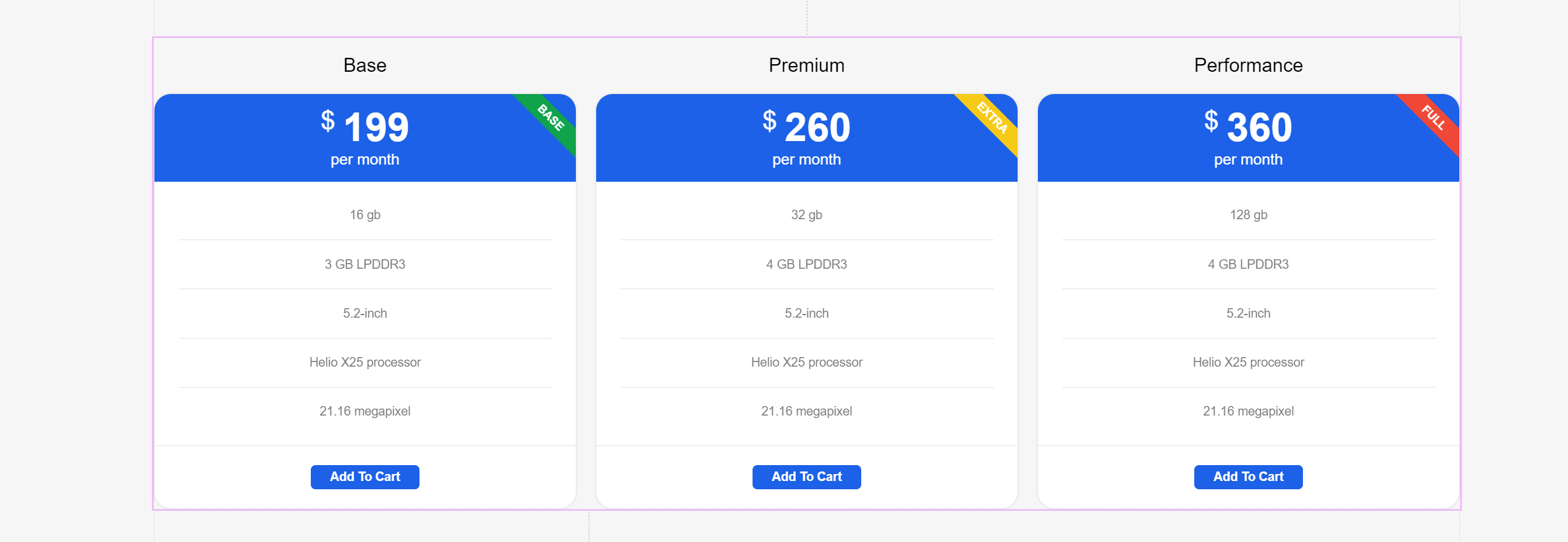This screenshot has height=542, width=1568.
Task: Click the $199 price
Action: click(x=365, y=126)
